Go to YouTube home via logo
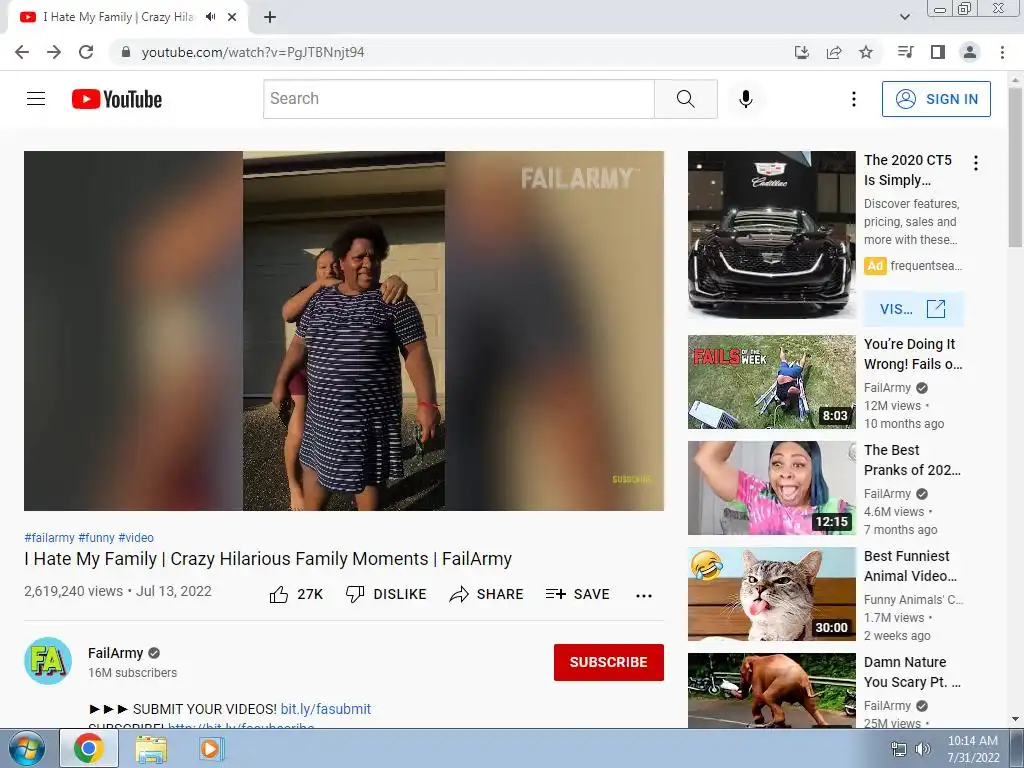Image resolution: width=1024 pixels, height=768 pixels. pos(117,99)
